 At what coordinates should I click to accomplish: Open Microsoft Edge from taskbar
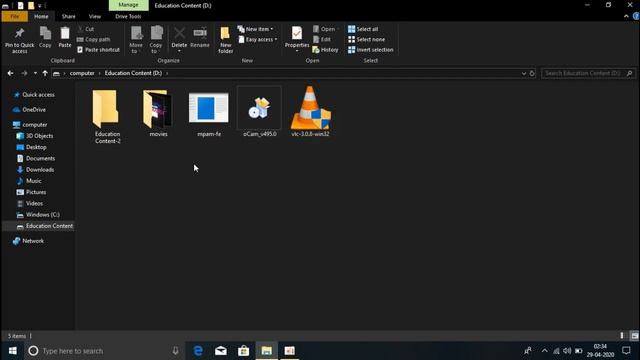click(198, 351)
